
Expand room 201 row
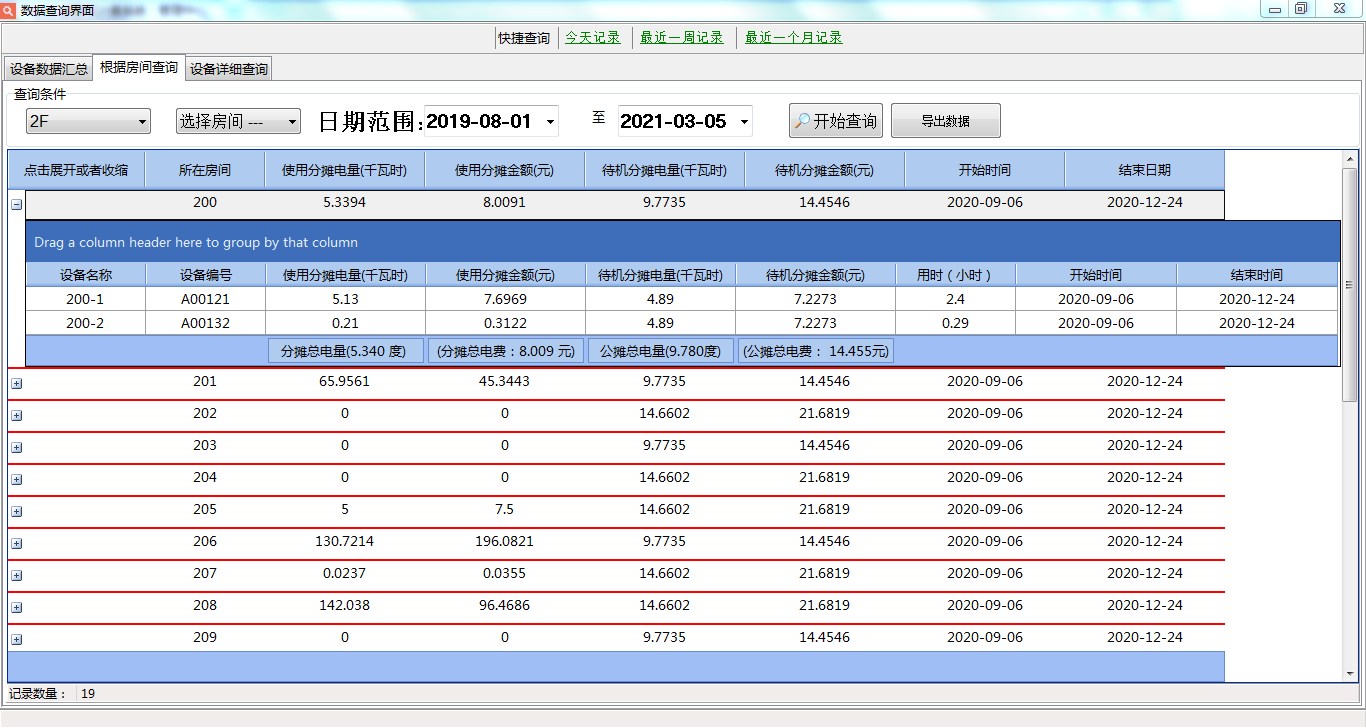[x=16, y=383]
